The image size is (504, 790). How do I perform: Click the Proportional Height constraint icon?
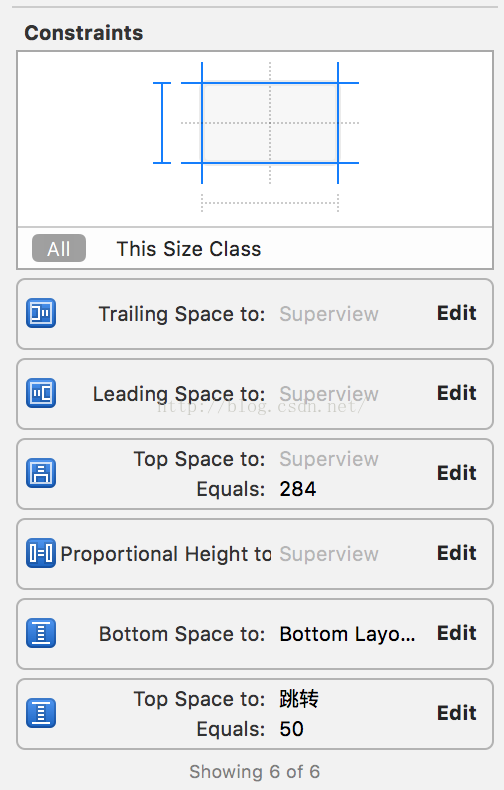click(x=41, y=553)
